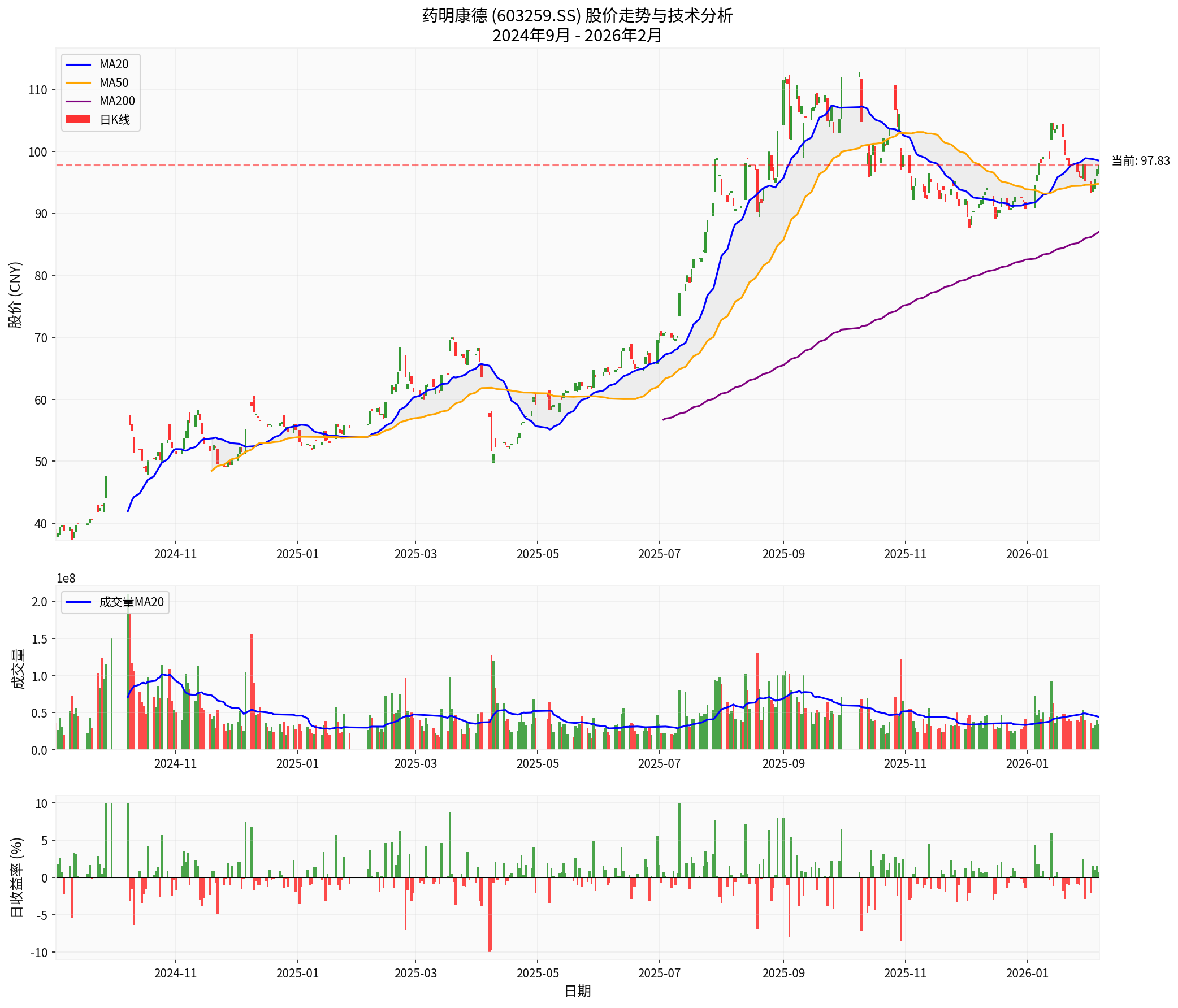Click the 日收益率 (%) y-axis label
The width and height of the screenshot is (1178, 1008).
tap(17, 877)
